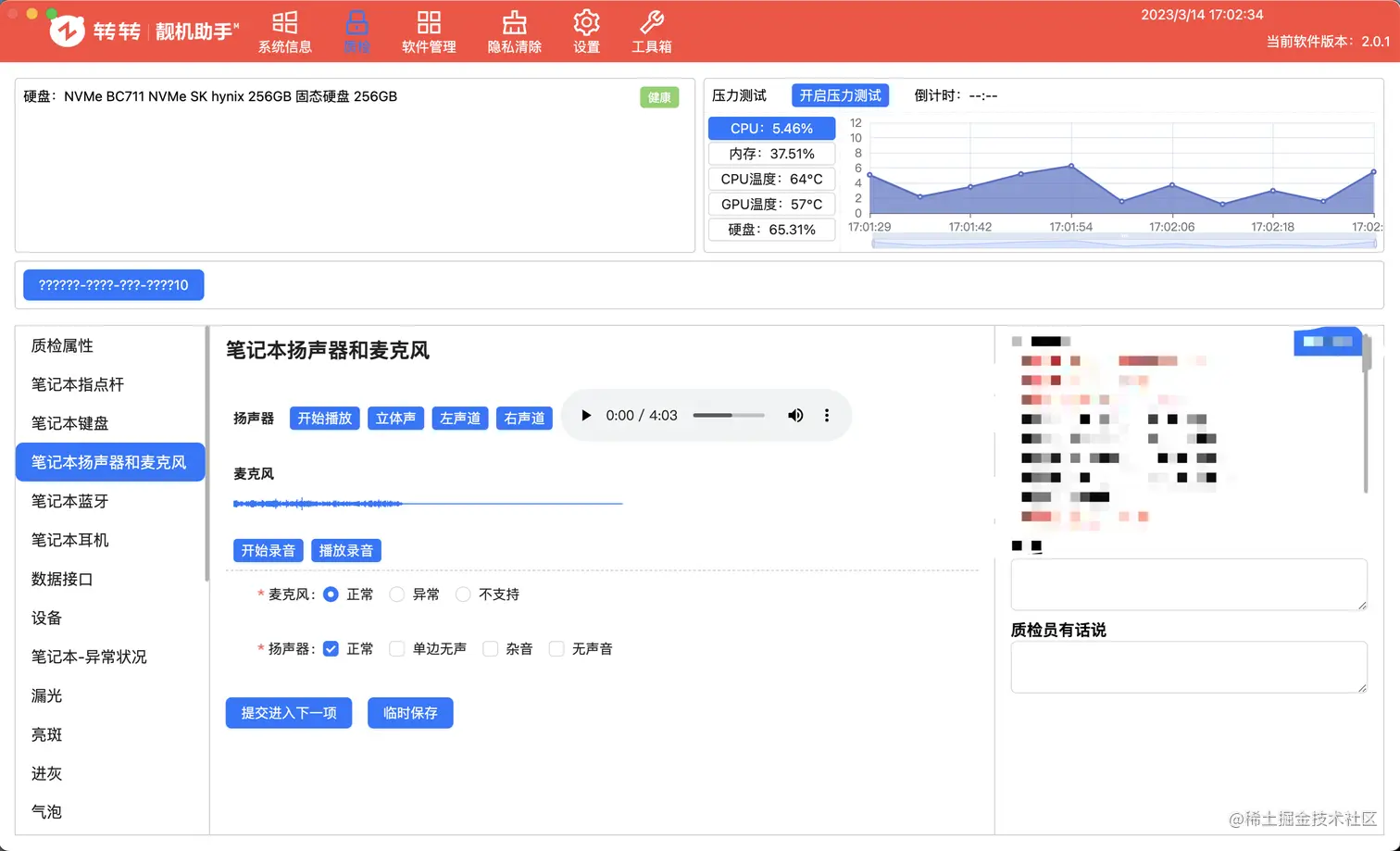Select the 质检 toolbar icon

pyautogui.click(x=356, y=31)
